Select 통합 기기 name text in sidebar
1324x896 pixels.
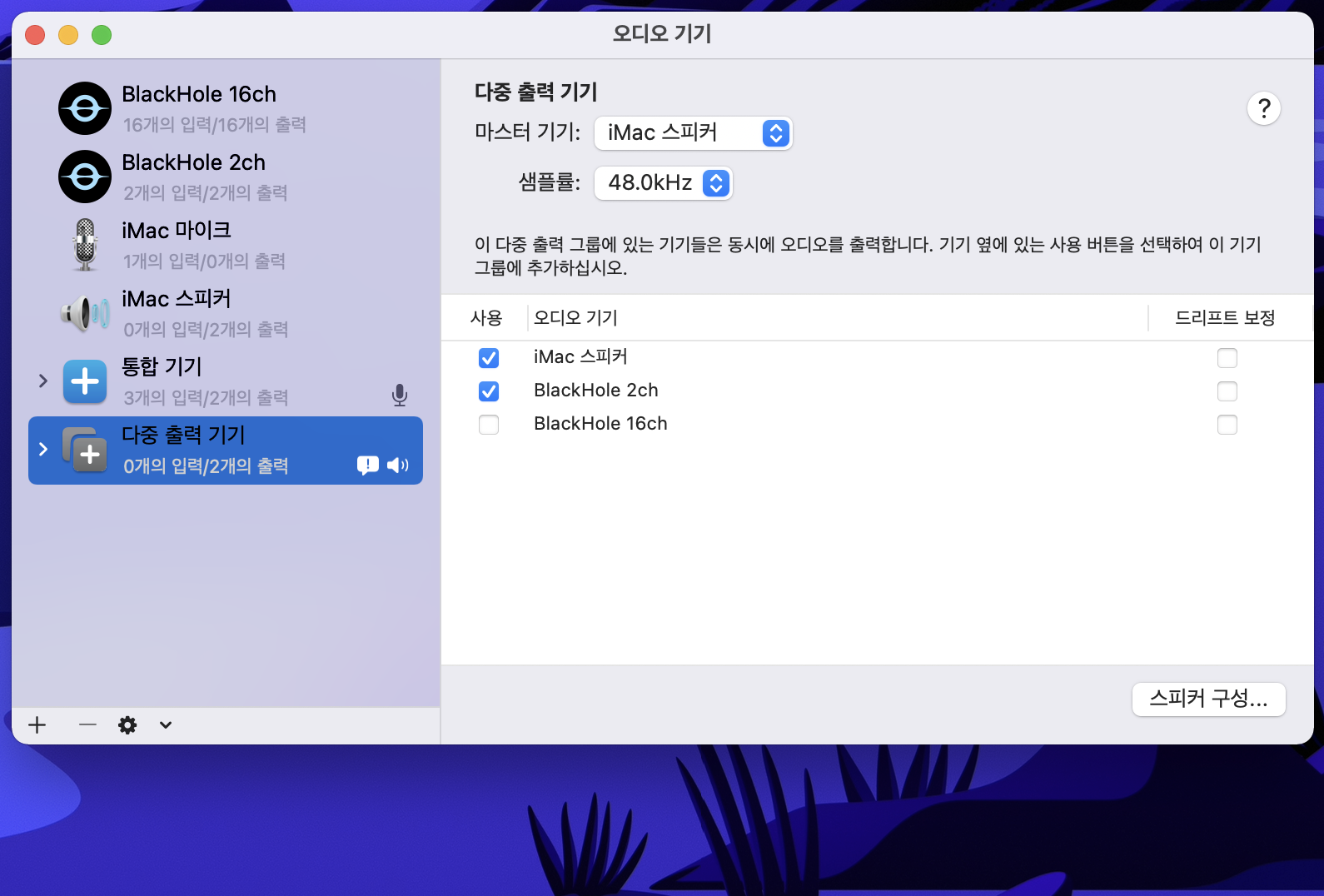[x=162, y=367]
